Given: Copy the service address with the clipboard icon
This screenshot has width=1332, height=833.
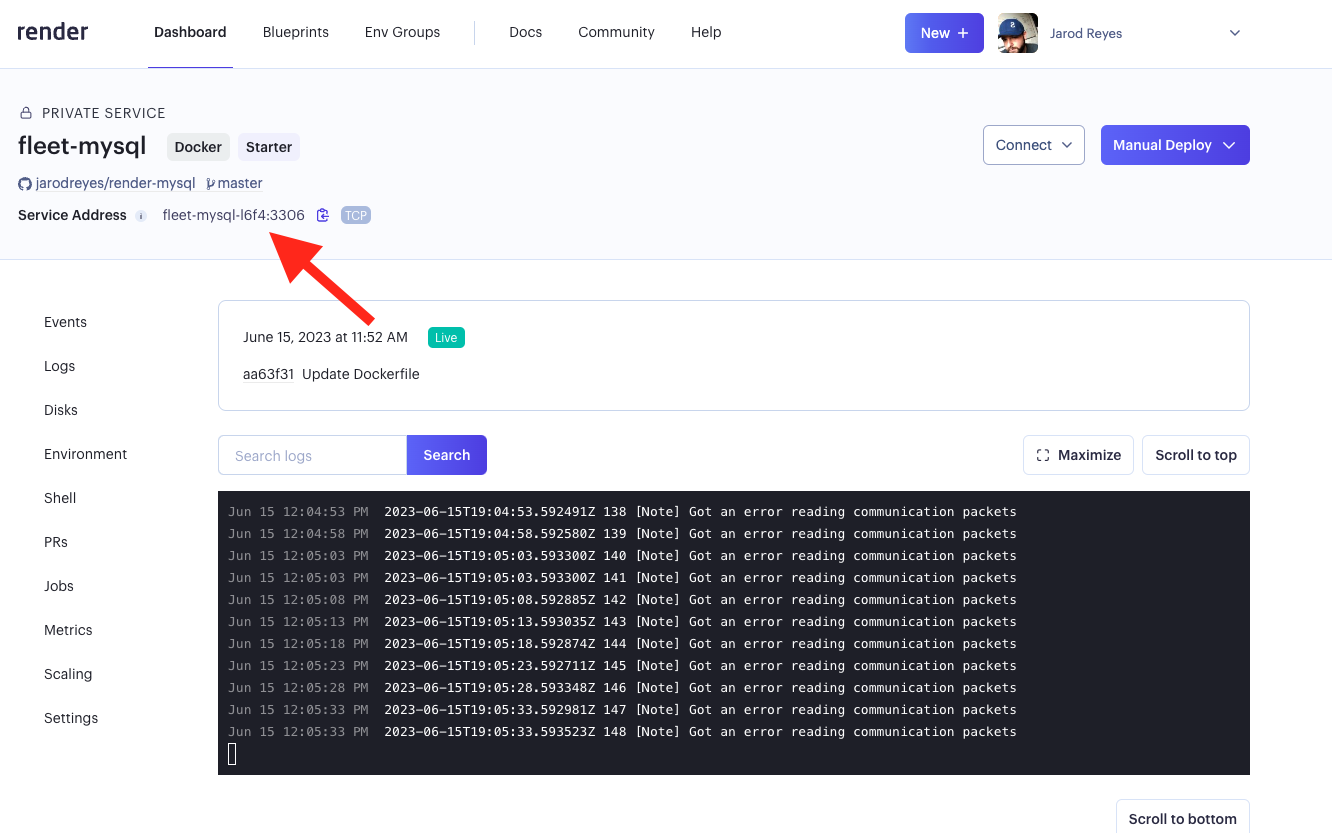Looking at the screenshot, I should click(x=323, y=215).
